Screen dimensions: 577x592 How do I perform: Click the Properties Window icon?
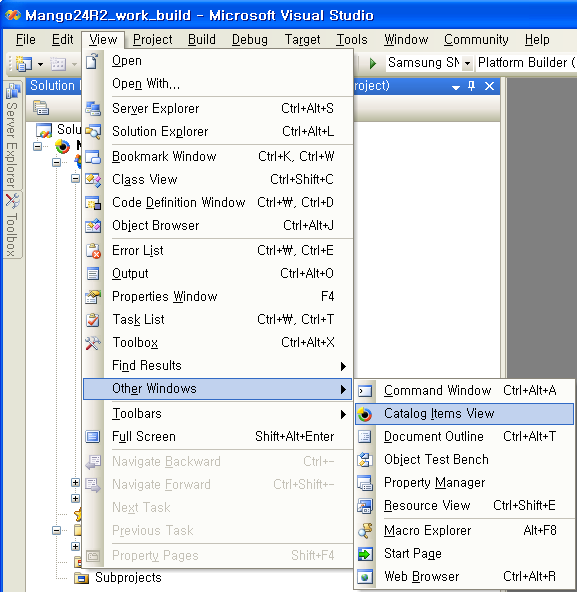tap(93, 296)
